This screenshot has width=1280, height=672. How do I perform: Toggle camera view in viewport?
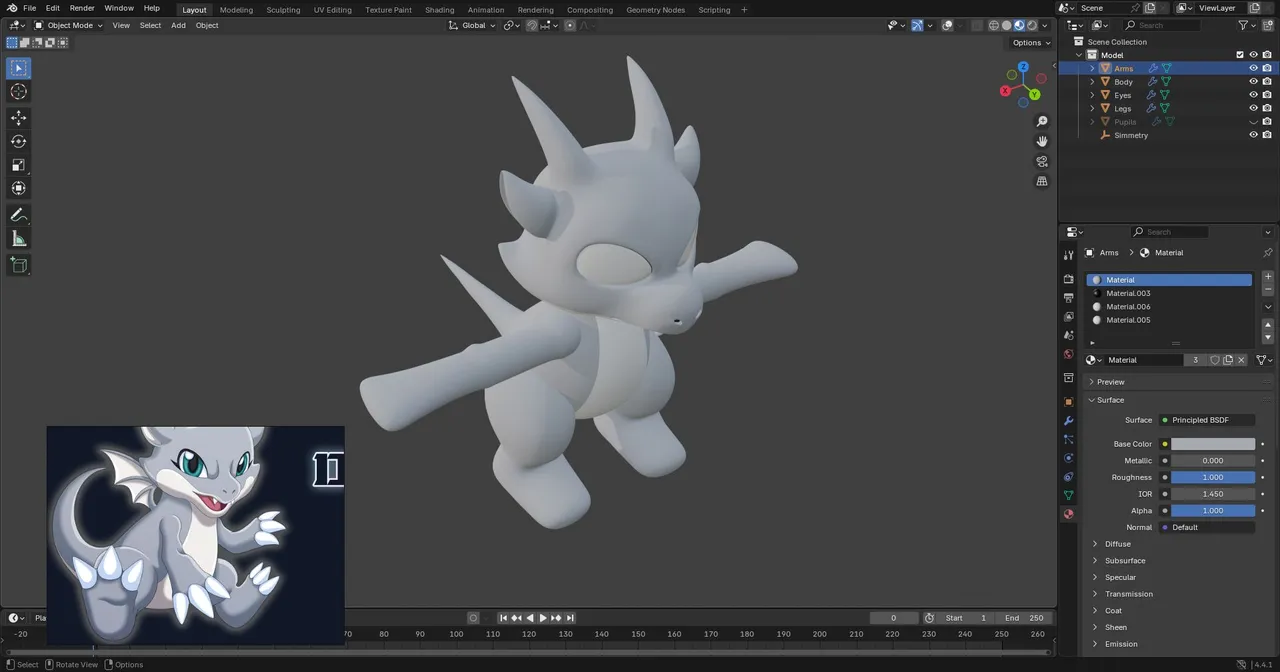pos(1042,161)
